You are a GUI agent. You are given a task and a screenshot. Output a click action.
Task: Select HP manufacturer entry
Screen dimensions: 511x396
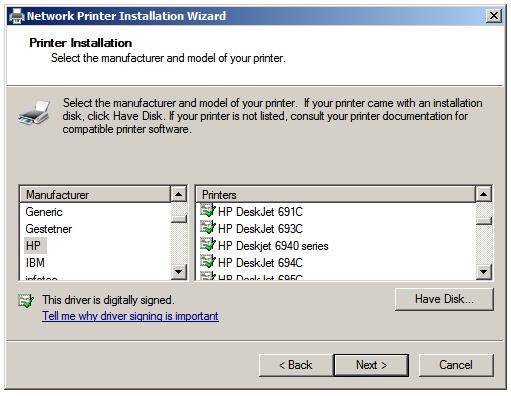pos(35,246)
